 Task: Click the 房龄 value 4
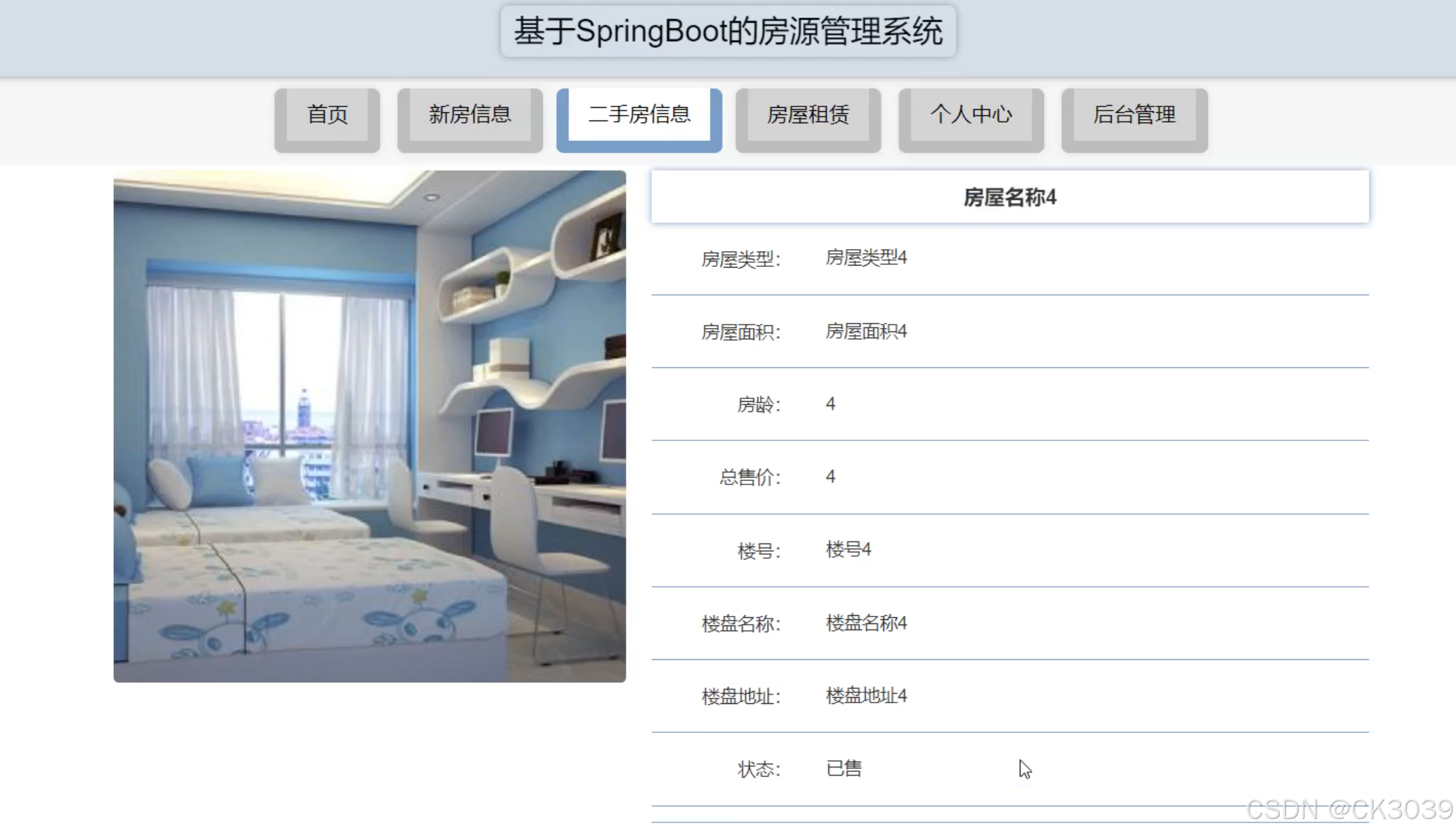pyautogui.click(x=831, y=404)
